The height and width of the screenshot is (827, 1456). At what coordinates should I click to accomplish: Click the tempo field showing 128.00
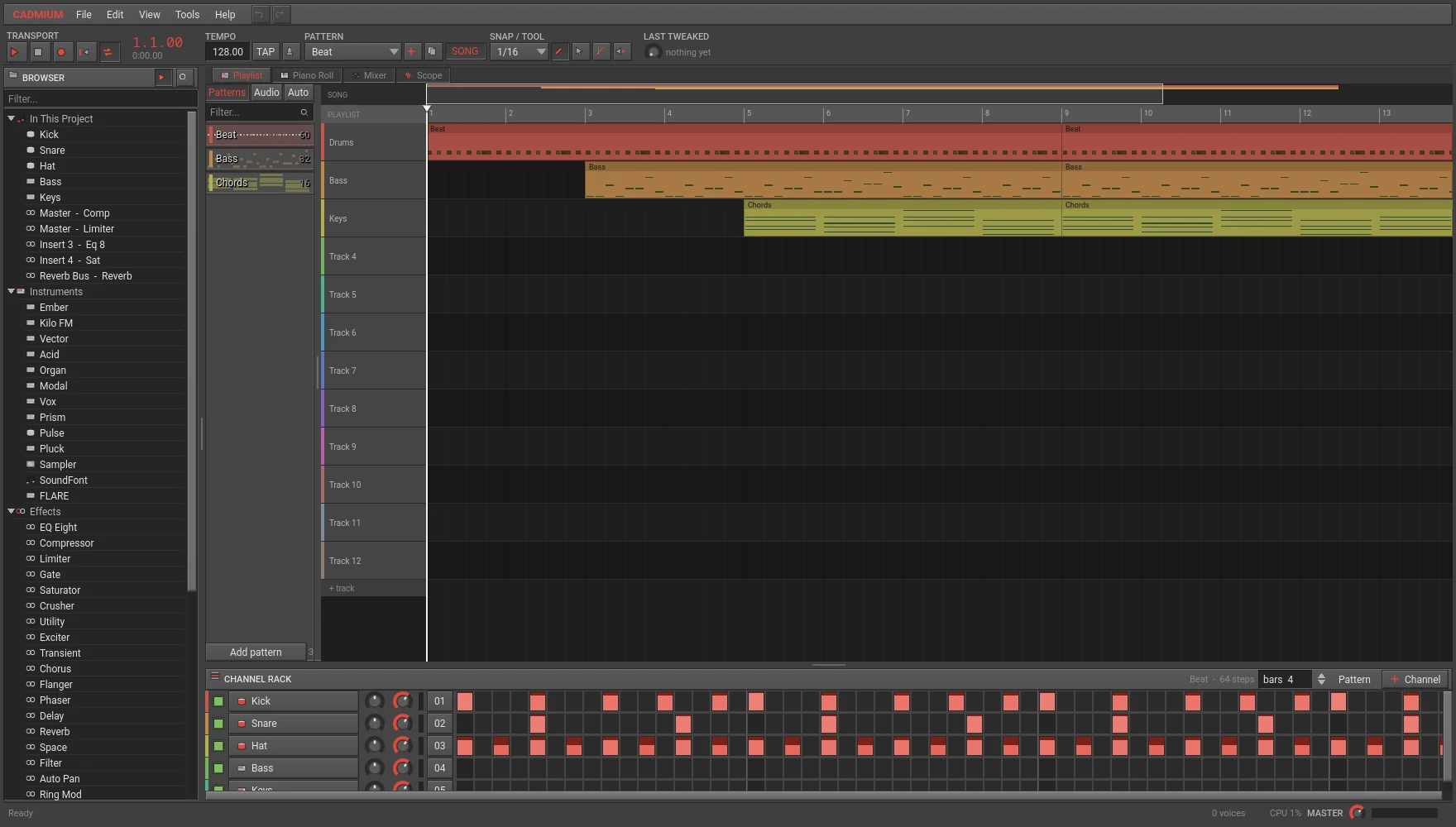[x=227, y=52]
